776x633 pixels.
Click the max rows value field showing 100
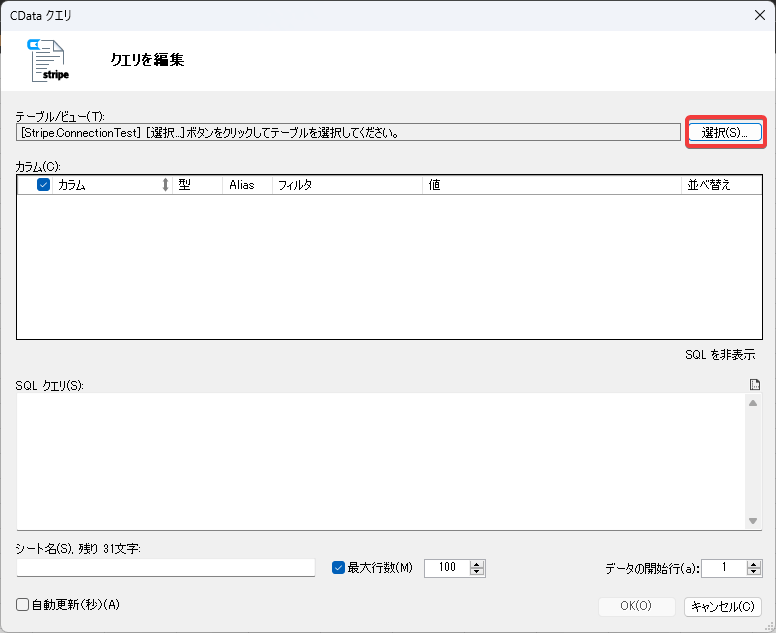[447, 568]
